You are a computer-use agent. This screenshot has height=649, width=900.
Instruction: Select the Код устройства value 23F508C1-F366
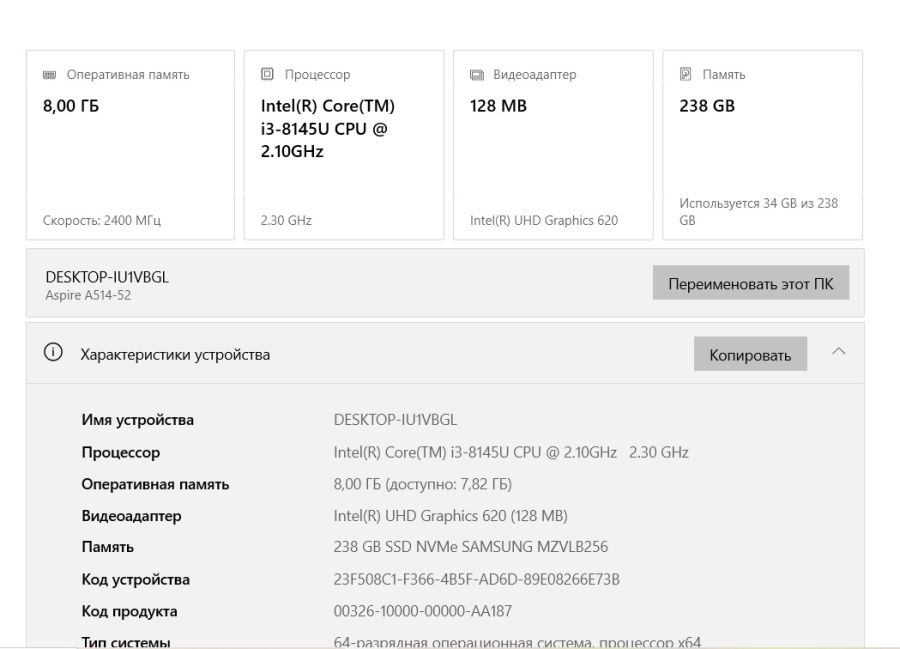click(x=476, y=580)
